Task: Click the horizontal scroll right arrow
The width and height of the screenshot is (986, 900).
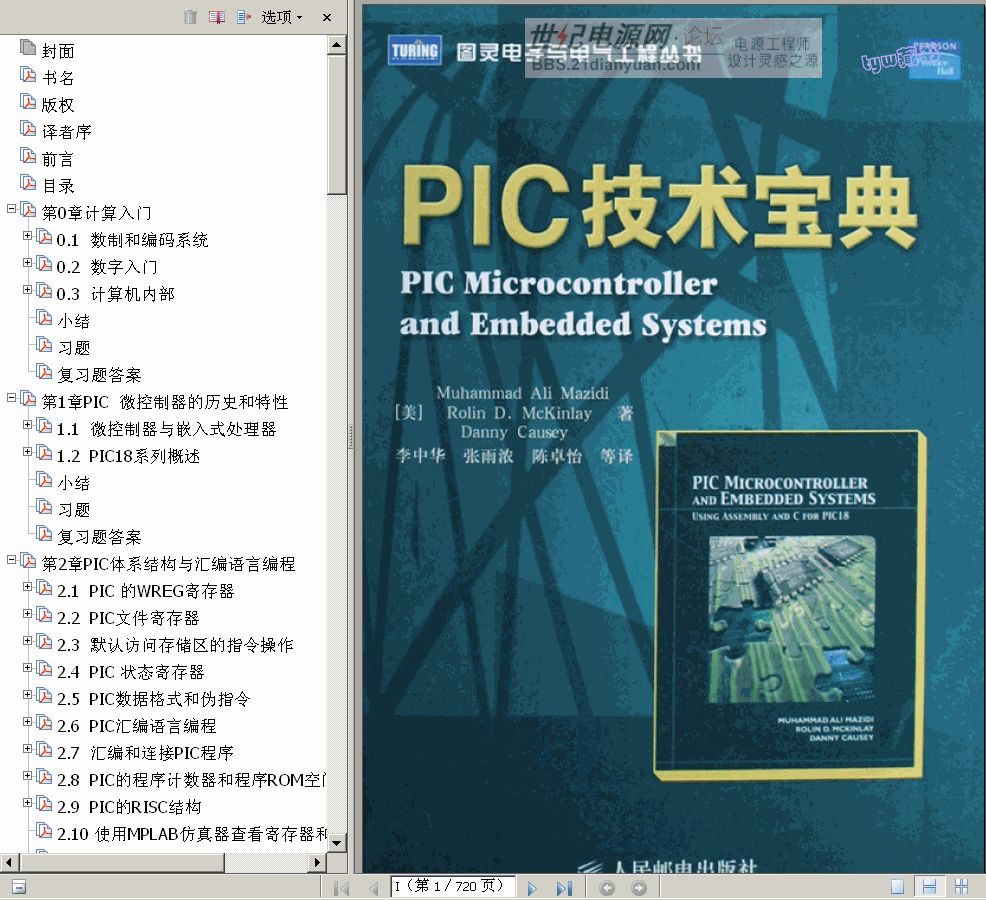Action: (317, 862)
